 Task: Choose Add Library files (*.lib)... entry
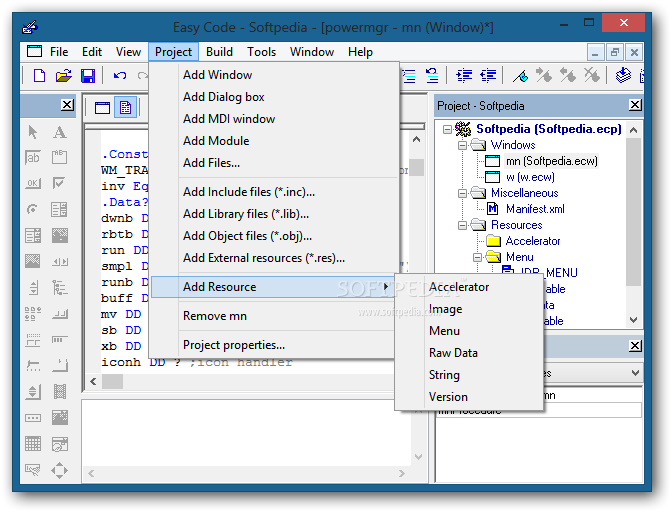click(275, 214)
